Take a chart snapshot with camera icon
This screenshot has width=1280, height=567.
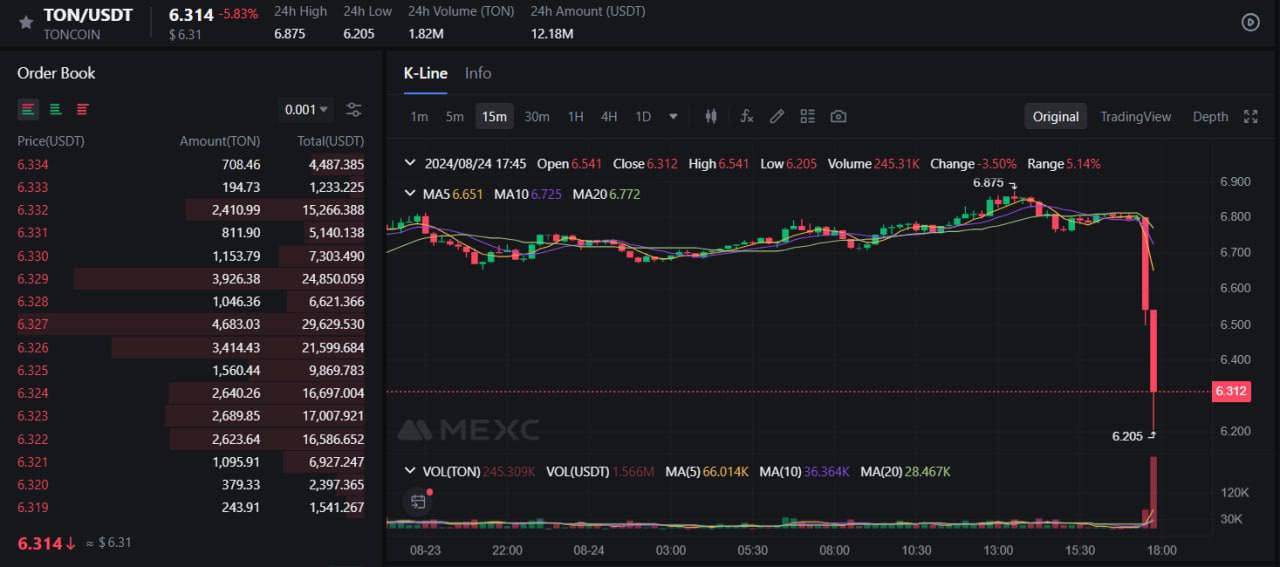point(838,116)
